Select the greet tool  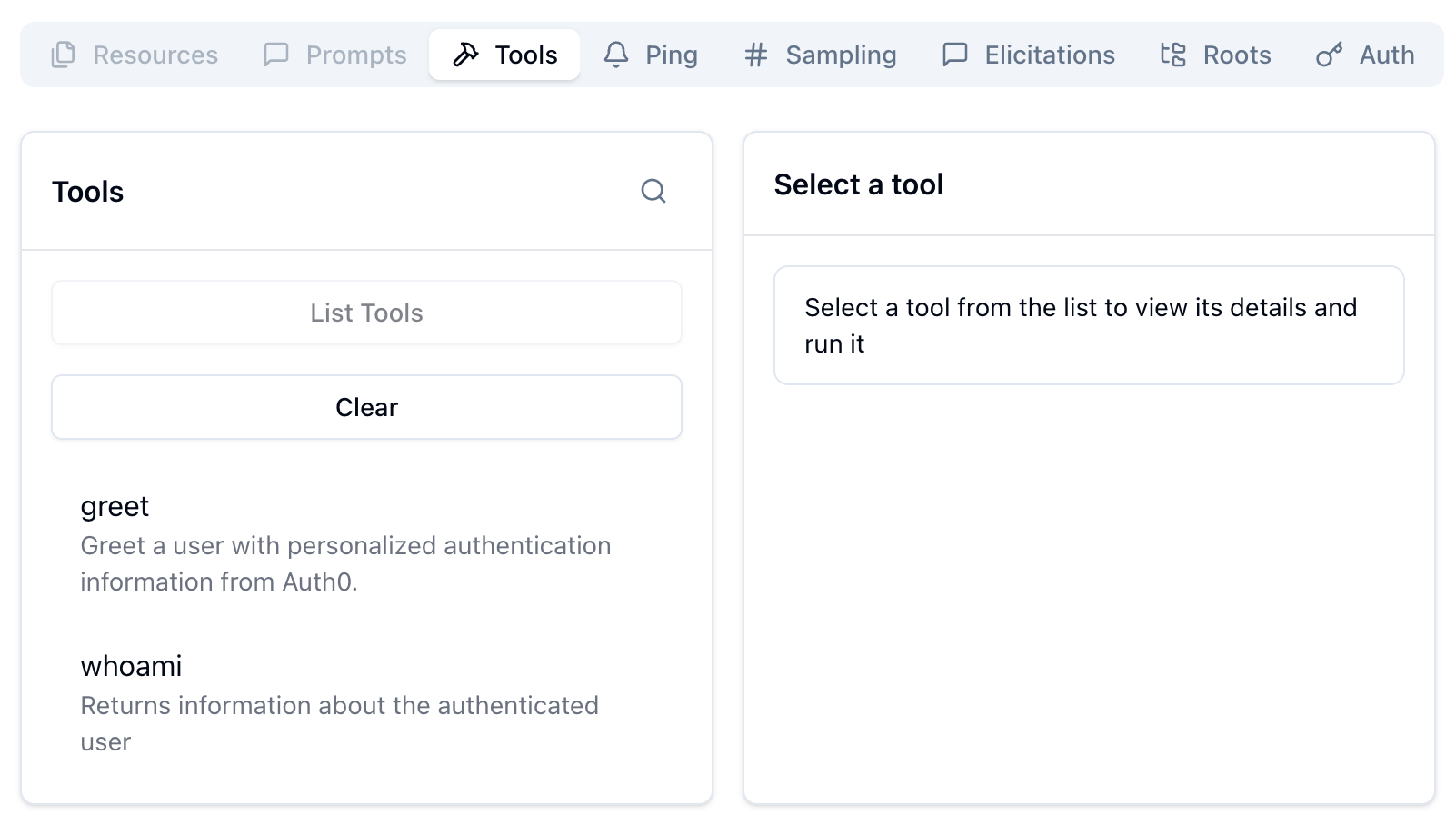(366, 543)
